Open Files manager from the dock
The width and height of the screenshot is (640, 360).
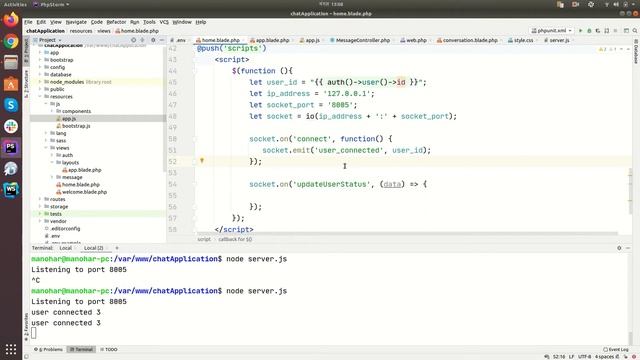click(11, 62)
